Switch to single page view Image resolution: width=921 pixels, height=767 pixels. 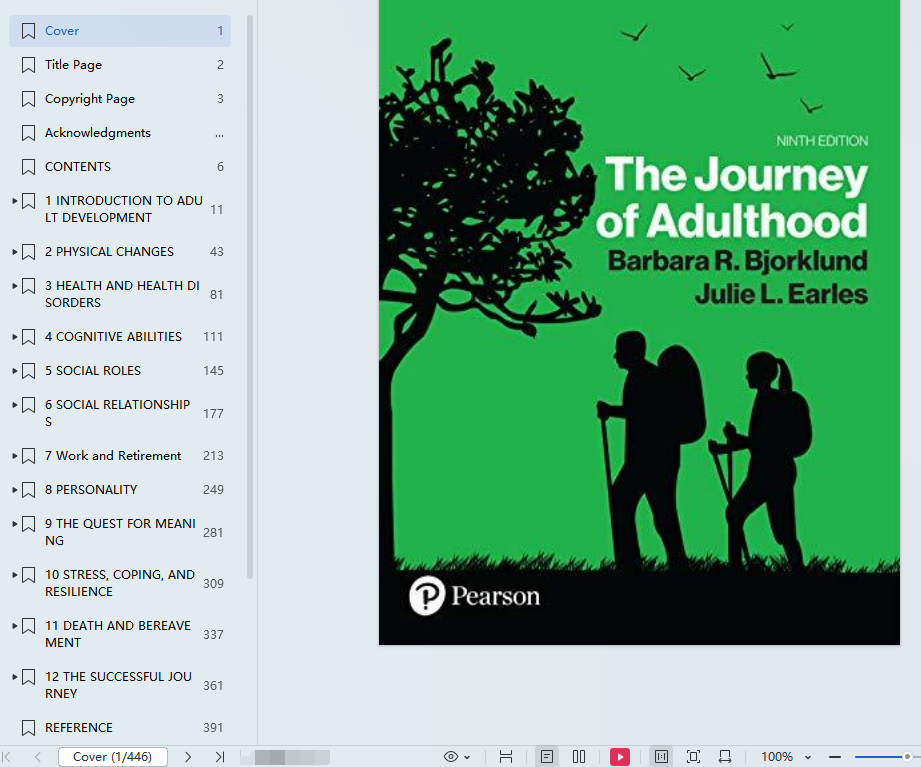coord(547,756)
